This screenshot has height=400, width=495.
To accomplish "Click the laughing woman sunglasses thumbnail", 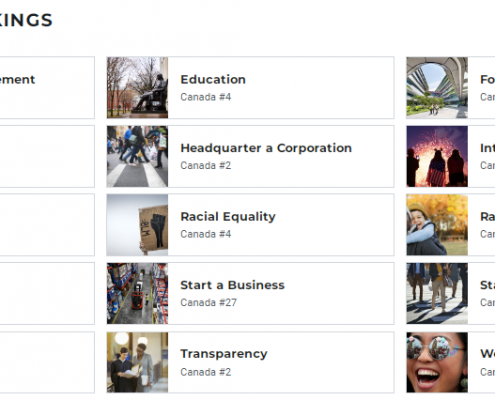I will coord(437,362).
